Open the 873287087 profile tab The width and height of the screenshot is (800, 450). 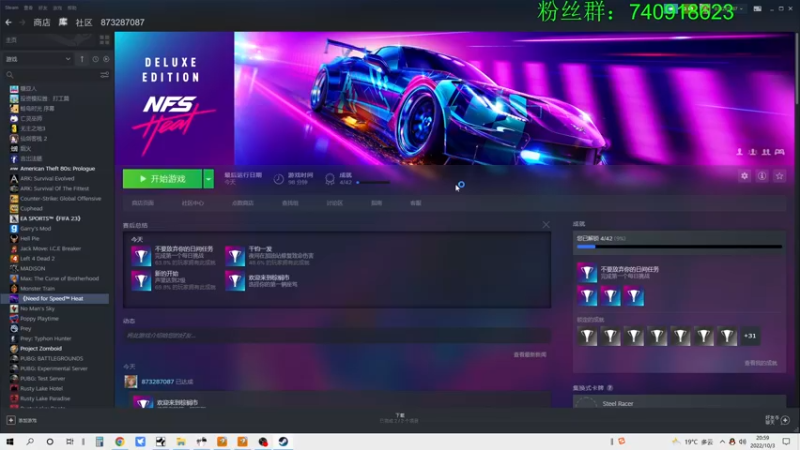[x=122, y=22]
